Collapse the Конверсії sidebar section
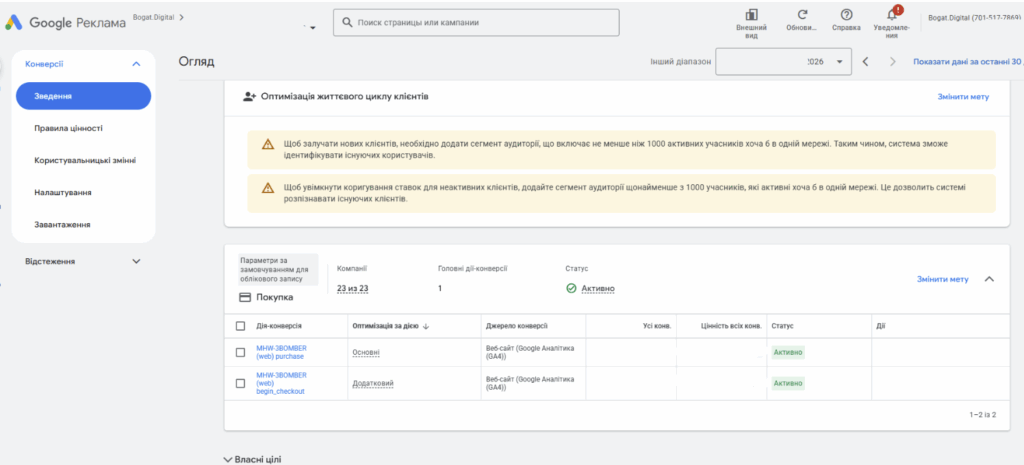Viewport: 1024px width, 465px height. pyautogui.click(x=136, y=64)
